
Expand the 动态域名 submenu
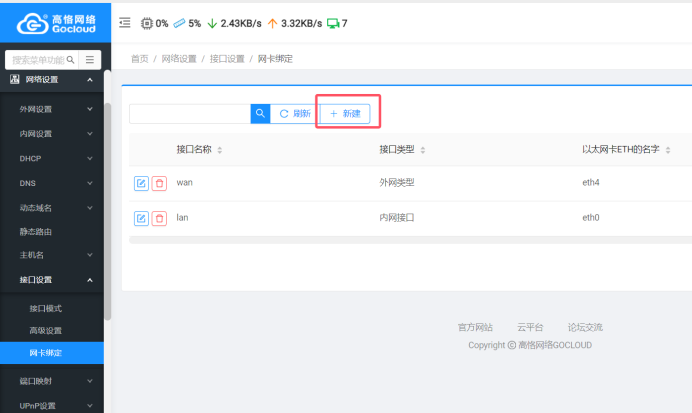[90, 208]
